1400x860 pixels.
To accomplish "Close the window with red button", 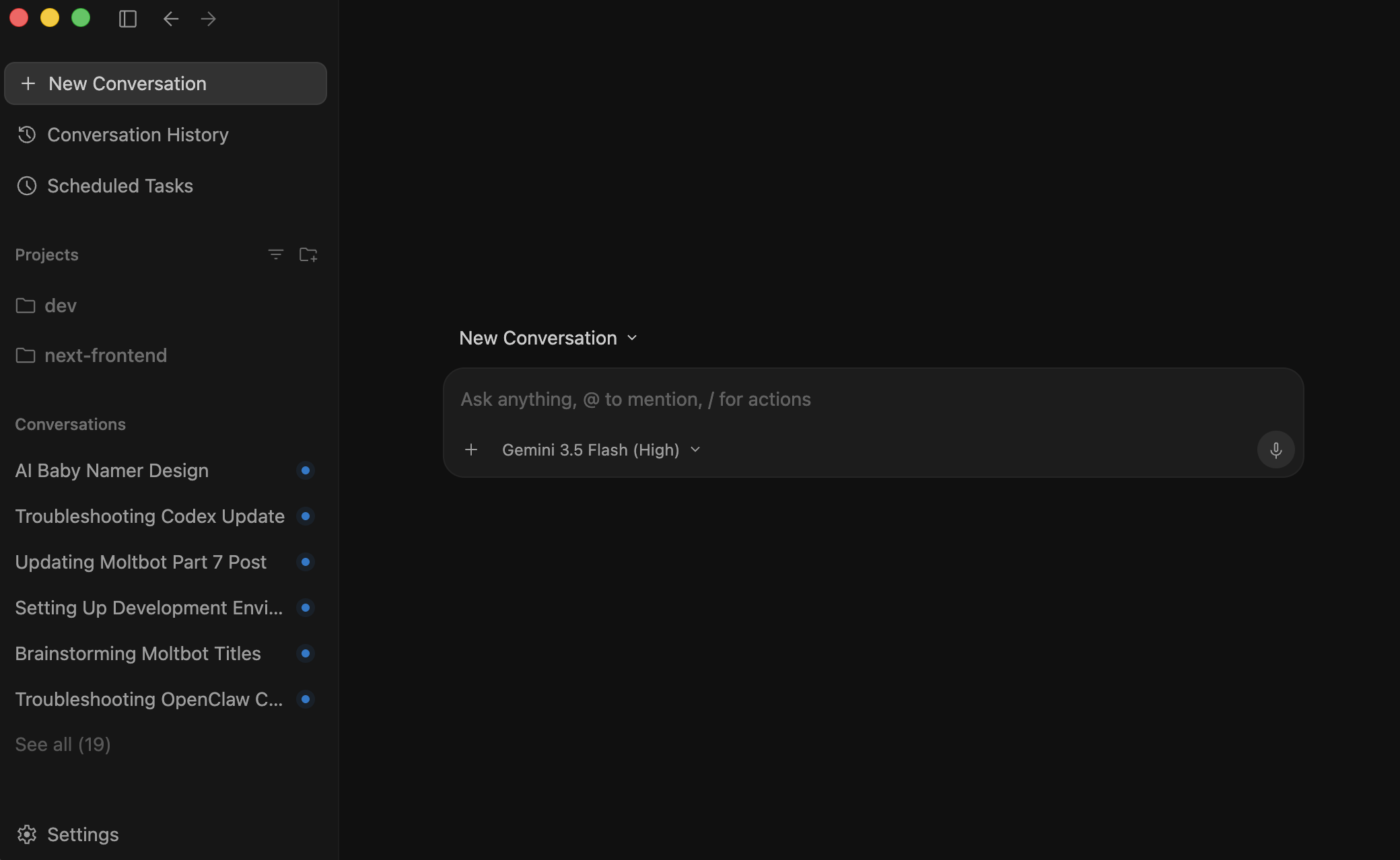I will click(19, 17).
